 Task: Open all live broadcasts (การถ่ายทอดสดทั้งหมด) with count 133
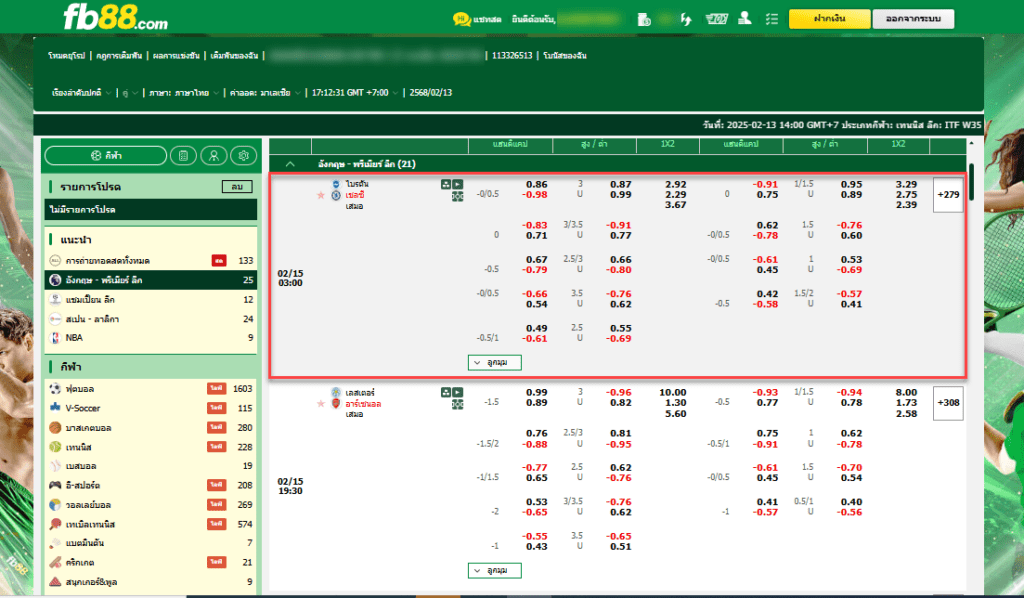tap(151, 260)
